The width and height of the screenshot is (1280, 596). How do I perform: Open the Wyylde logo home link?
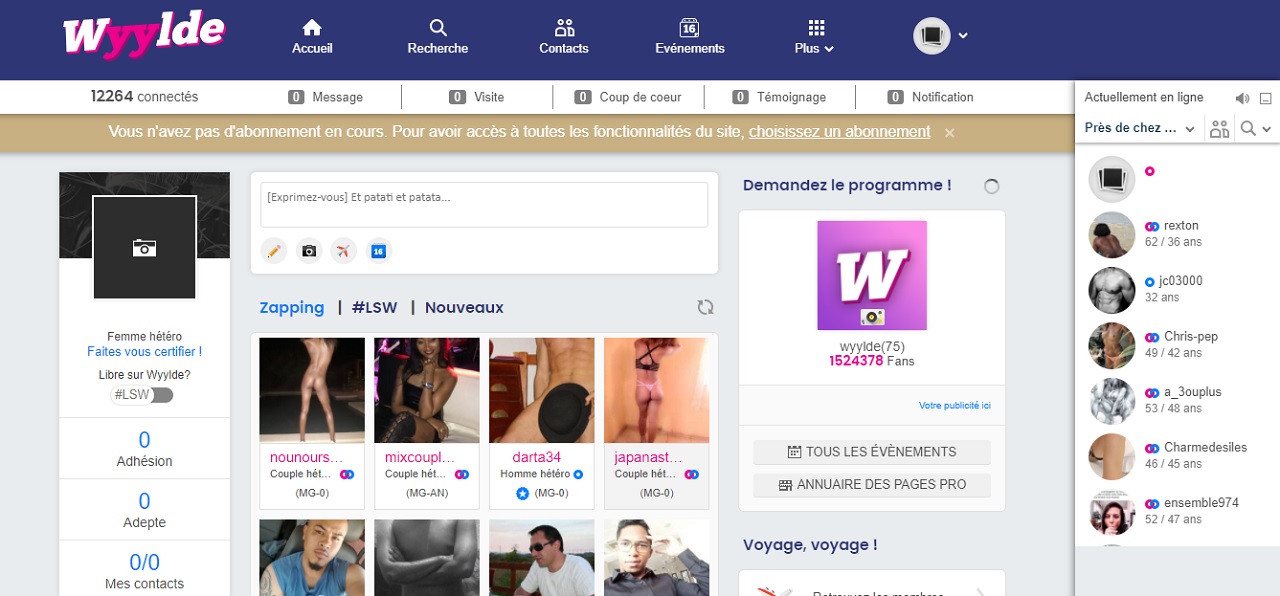tap(144, 36)
